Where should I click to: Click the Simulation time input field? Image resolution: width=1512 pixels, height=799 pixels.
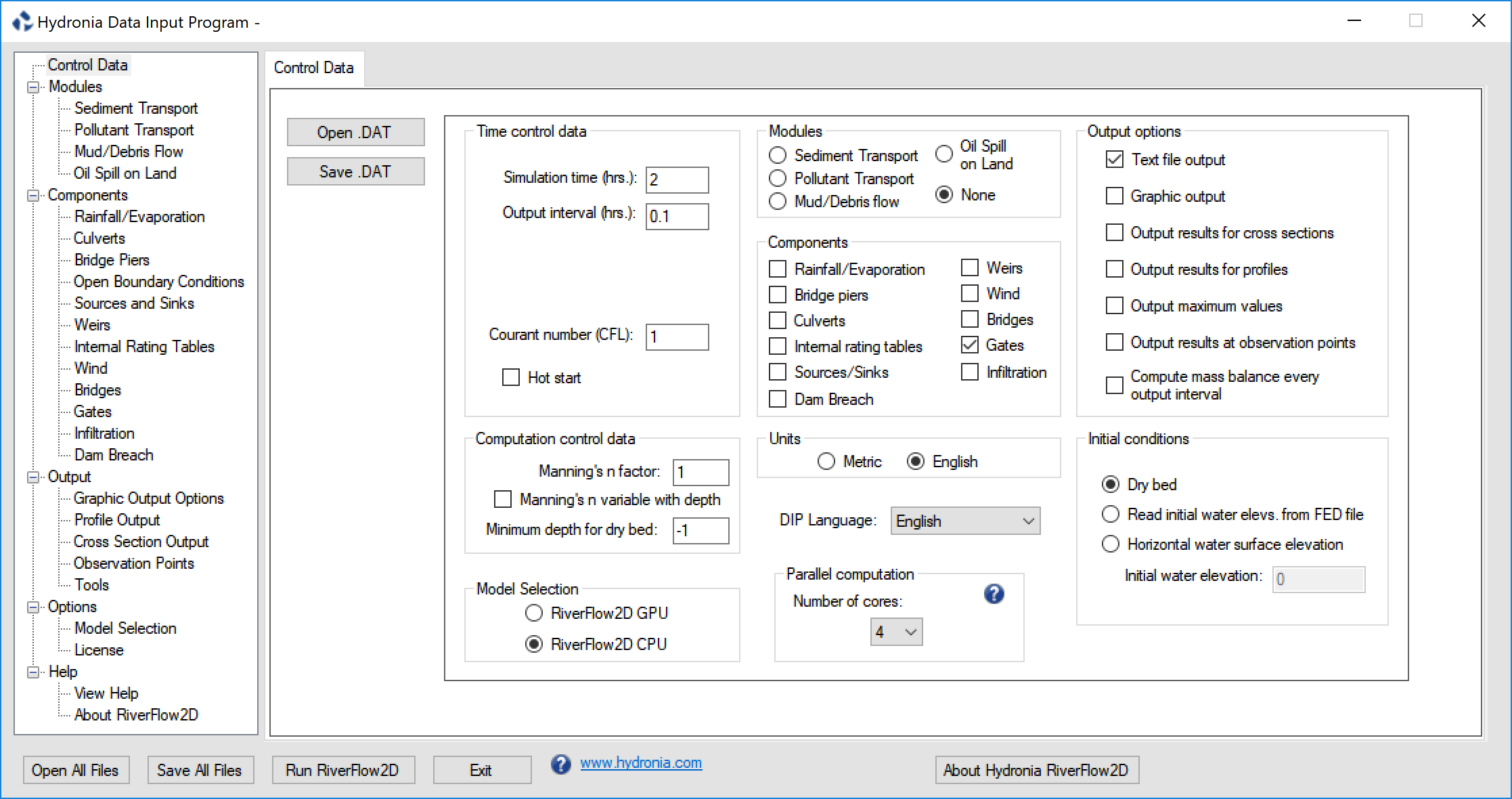[677, 180]
